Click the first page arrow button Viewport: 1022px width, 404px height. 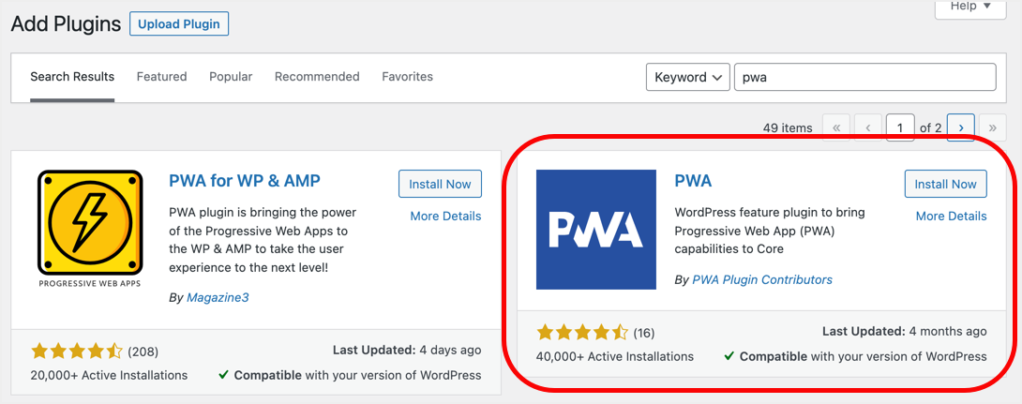tap(836, 127)
